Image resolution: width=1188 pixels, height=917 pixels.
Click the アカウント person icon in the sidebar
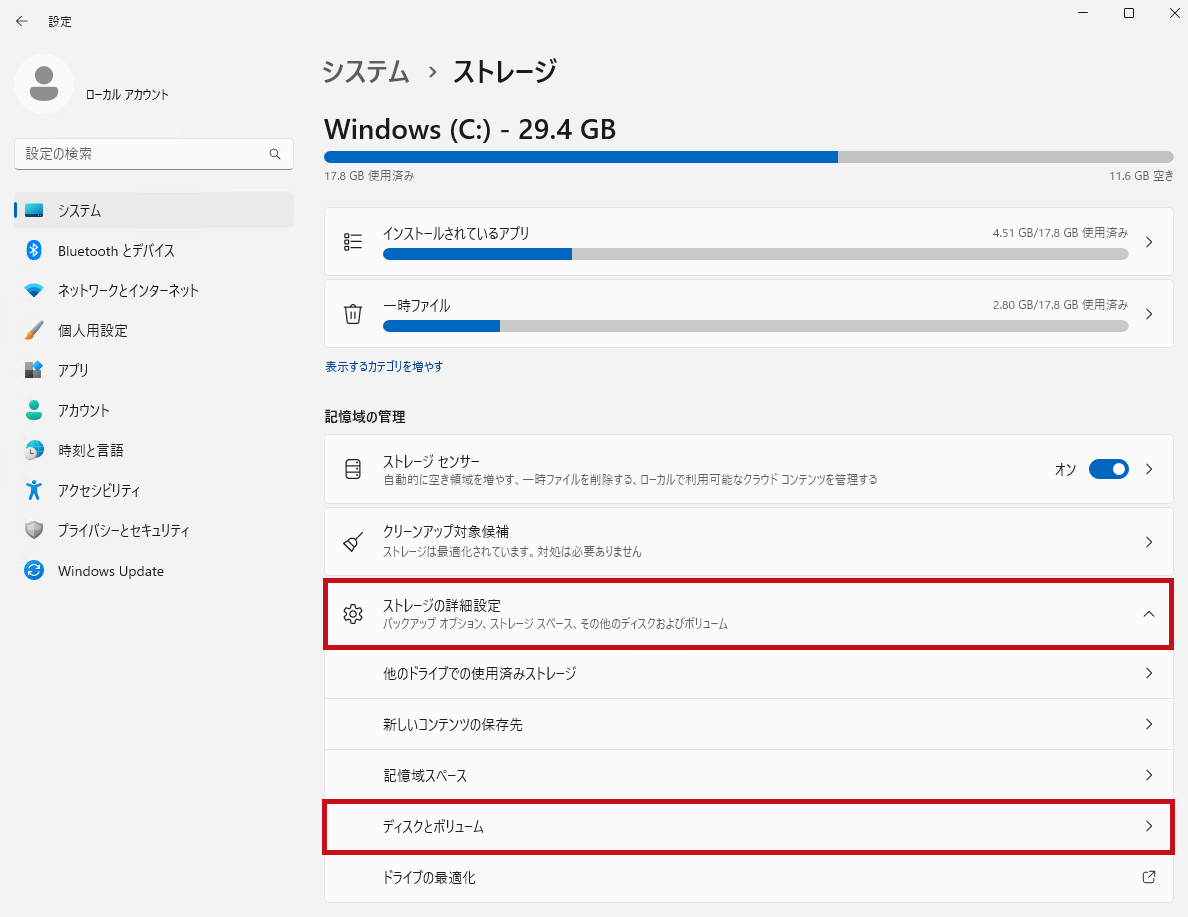point(34,410)
